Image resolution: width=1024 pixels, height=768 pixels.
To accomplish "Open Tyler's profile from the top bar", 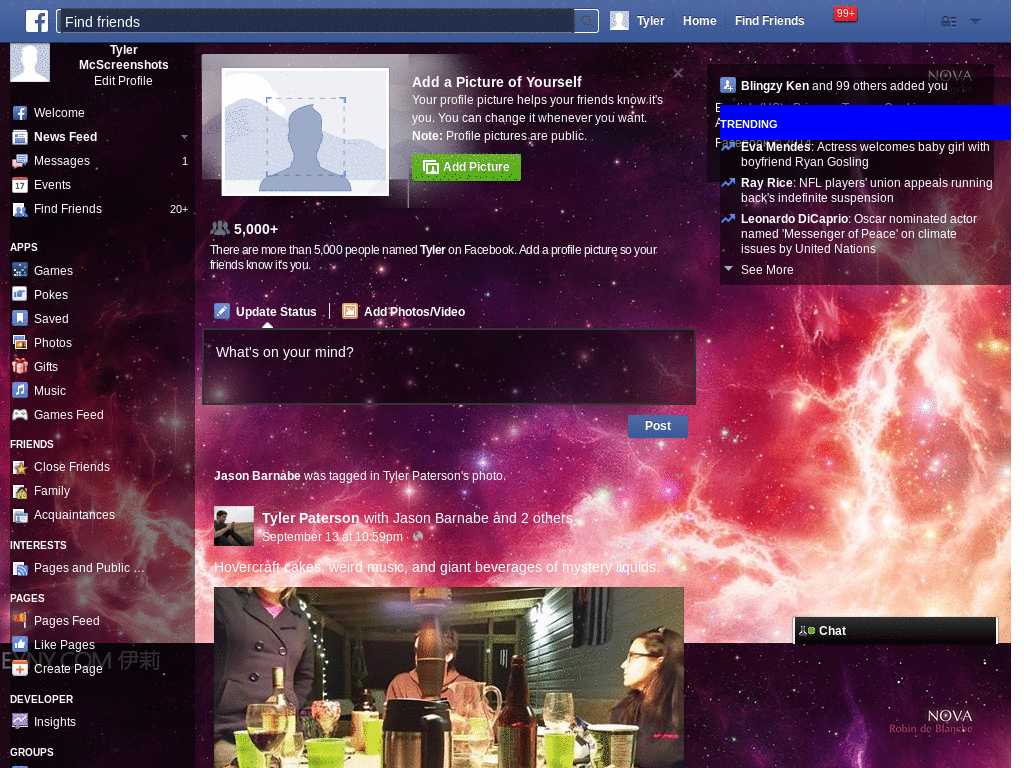I will [637, 21].
